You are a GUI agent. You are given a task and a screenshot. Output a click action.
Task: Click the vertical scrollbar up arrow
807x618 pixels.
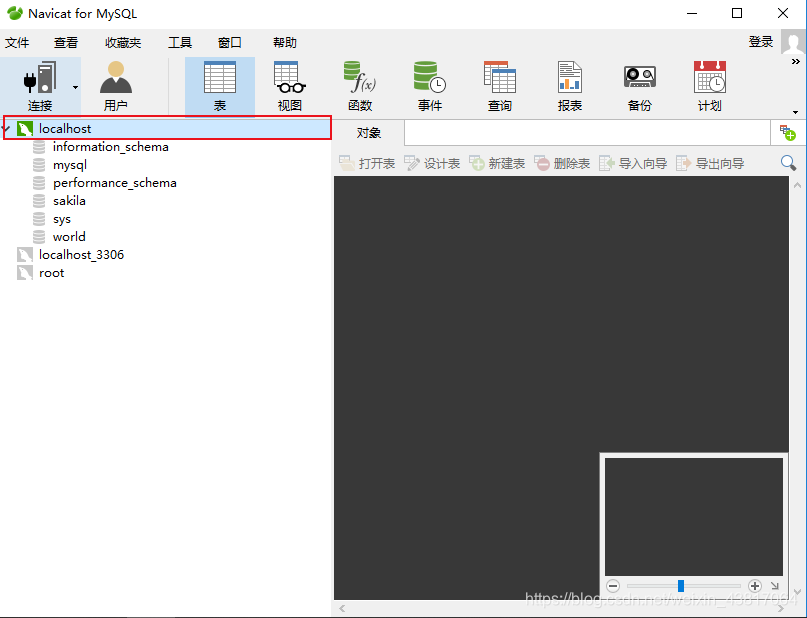pos(797,185)
